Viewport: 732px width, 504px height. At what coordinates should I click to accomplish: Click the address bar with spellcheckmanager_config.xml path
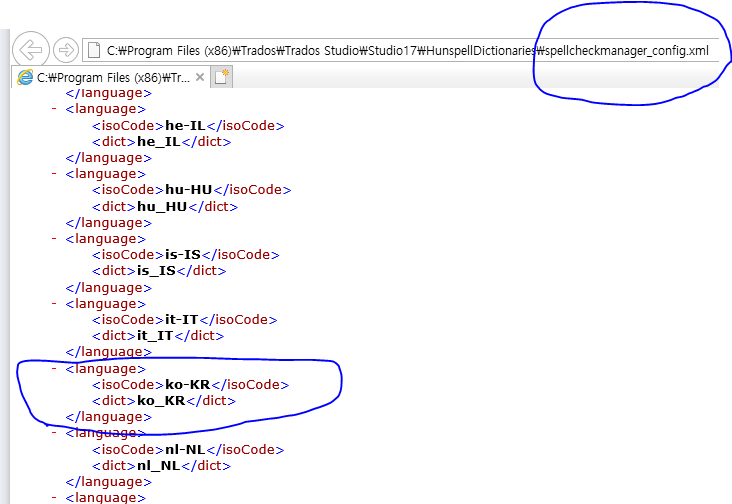pyautogui.click(x=401, y=50)
